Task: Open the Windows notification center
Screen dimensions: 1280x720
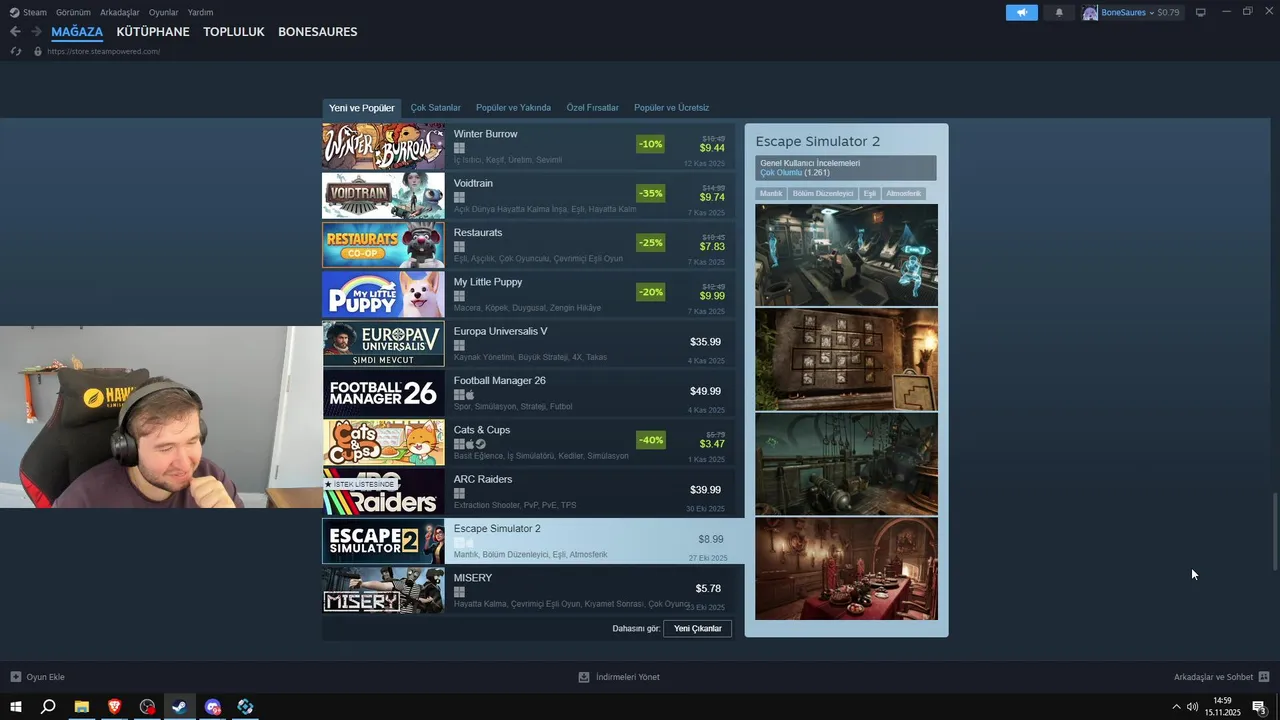Action: 1260,707
